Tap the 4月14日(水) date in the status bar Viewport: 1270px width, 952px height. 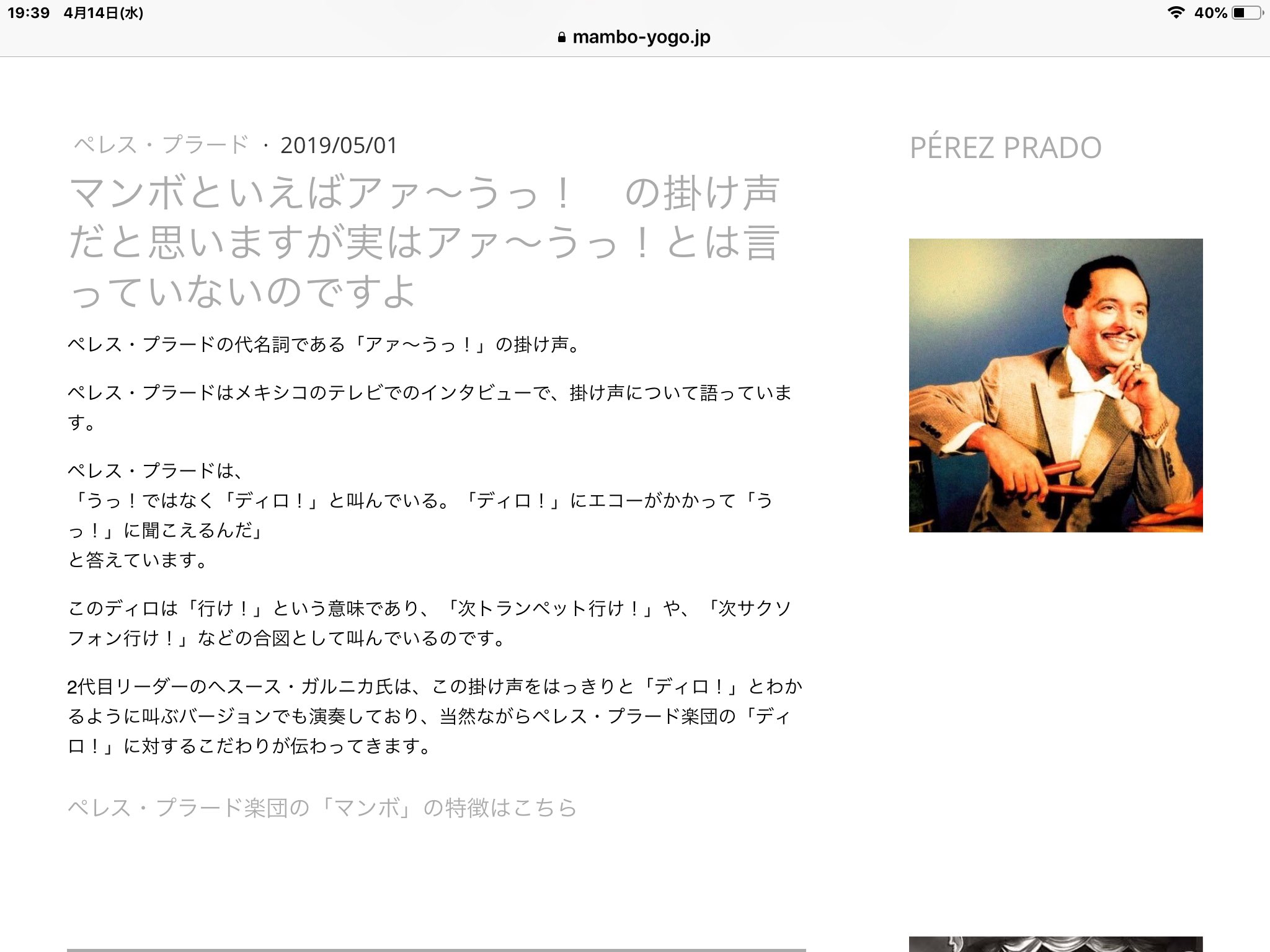[104, 12]
